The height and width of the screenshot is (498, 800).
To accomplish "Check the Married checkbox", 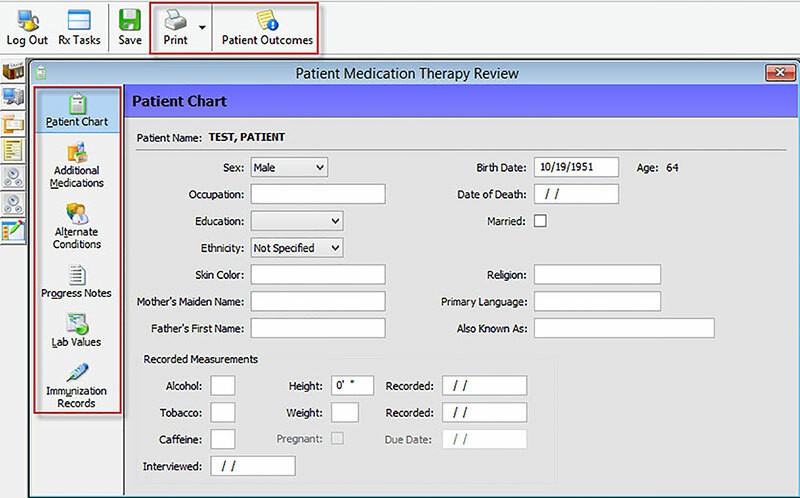I will tap(540, 221).
